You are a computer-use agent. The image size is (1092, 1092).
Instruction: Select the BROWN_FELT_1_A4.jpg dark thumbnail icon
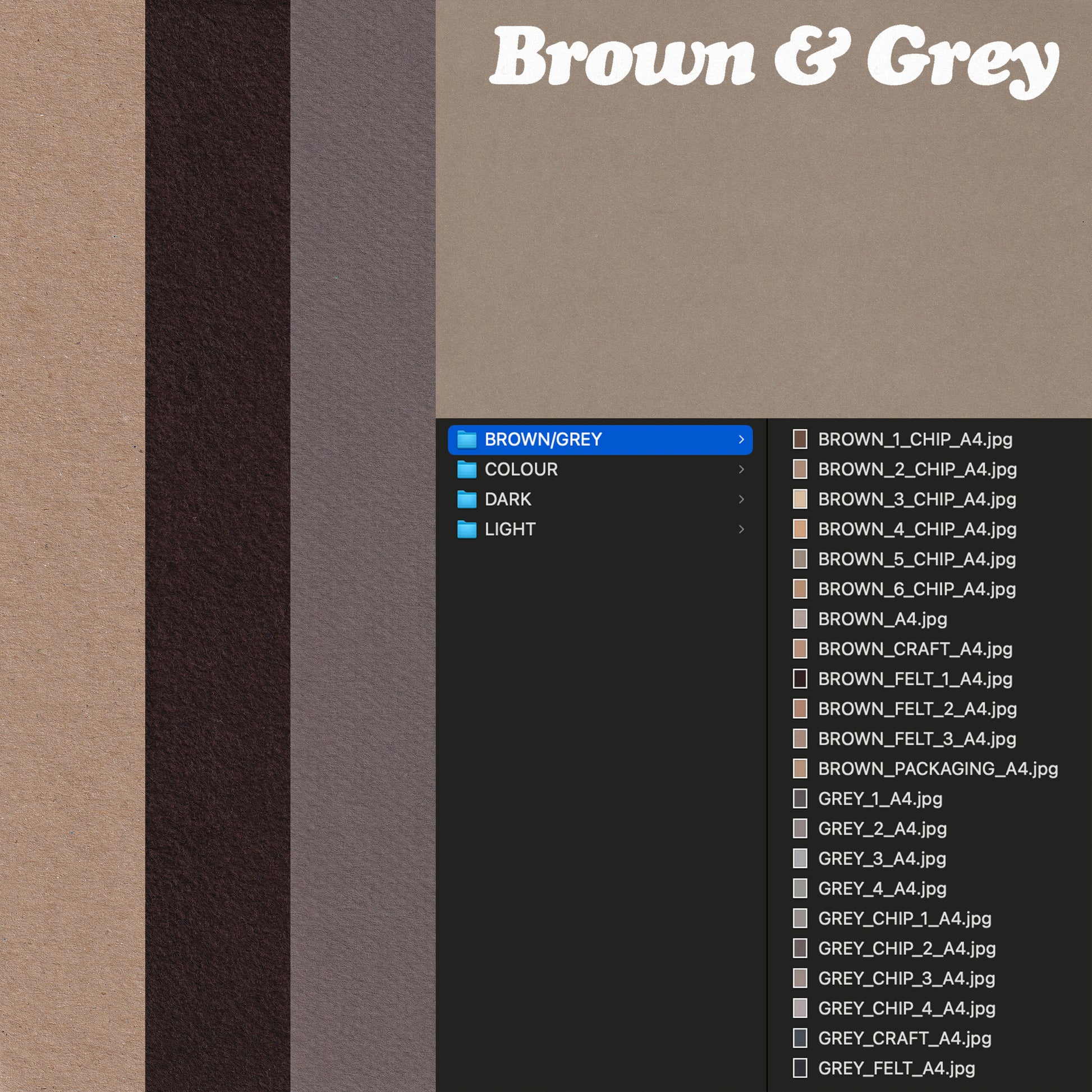(x=800, y=678)
